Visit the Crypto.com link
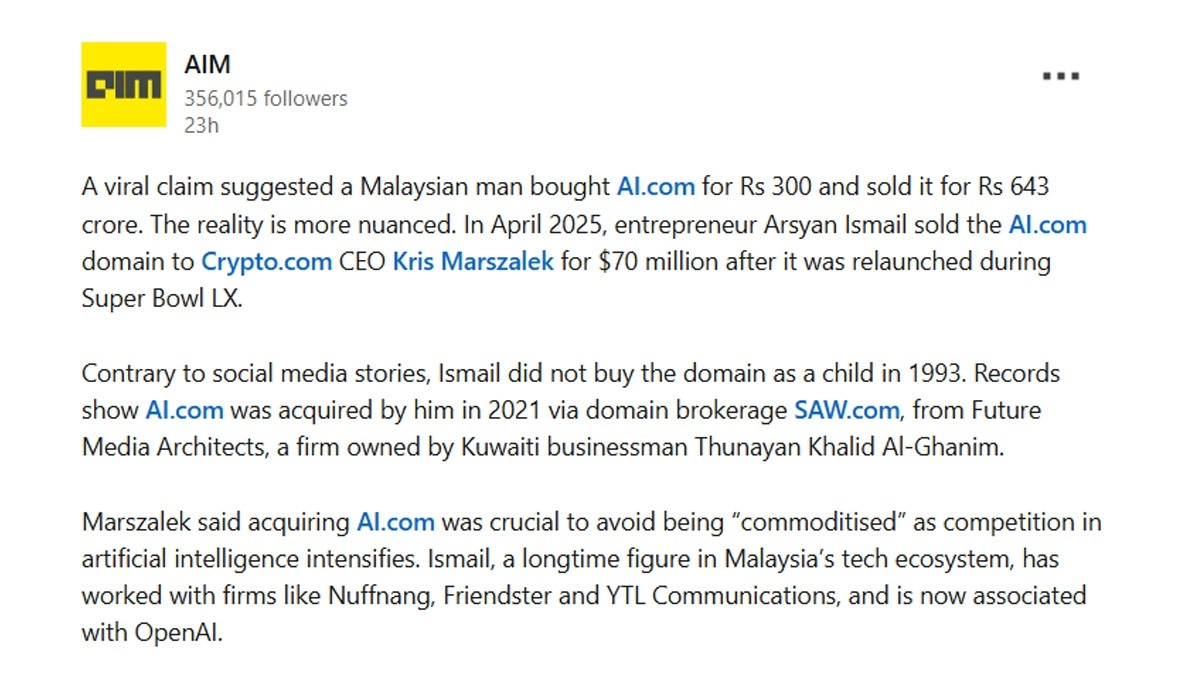The width and height of the screenshot is (1200, 675). (267, 262)
